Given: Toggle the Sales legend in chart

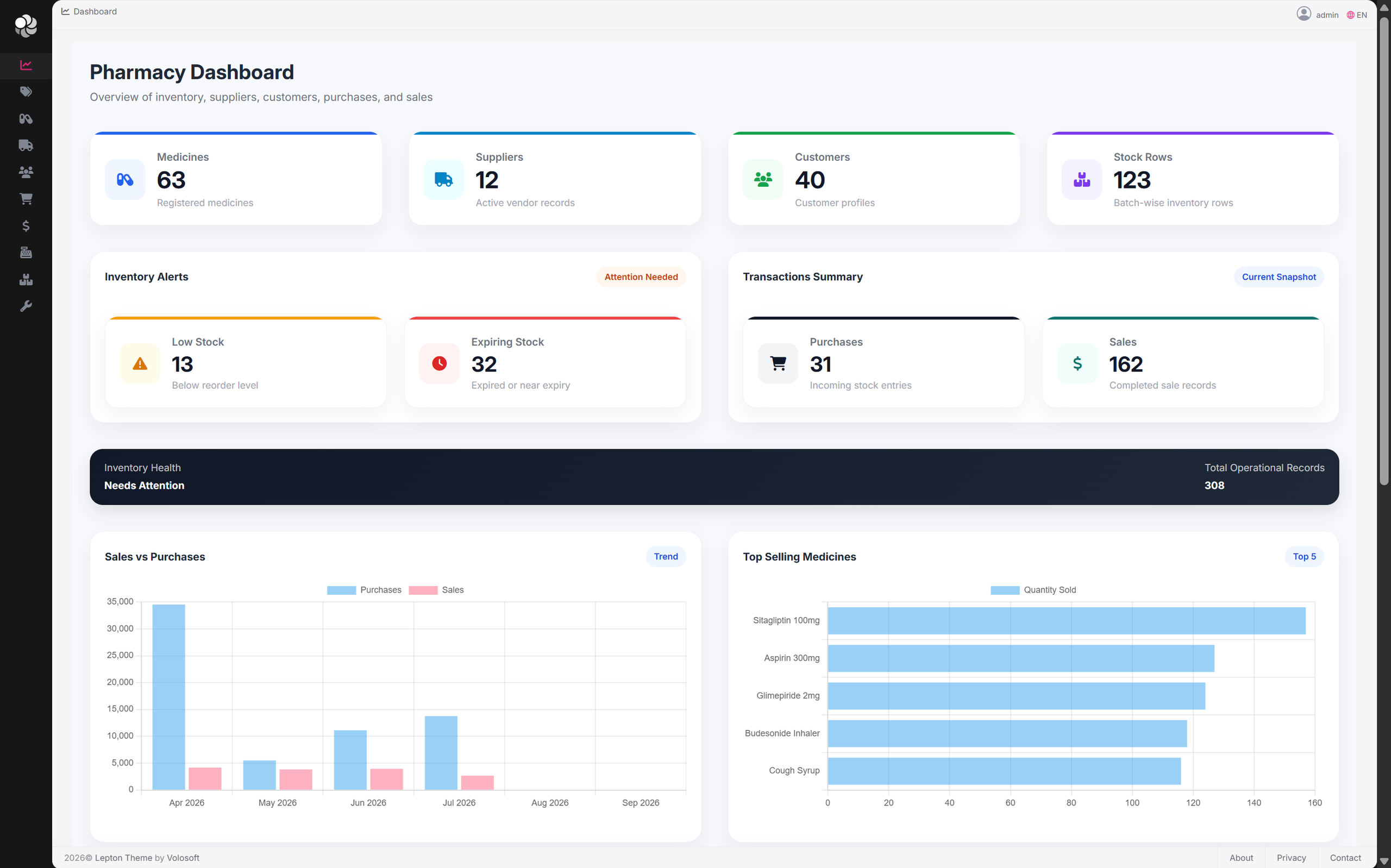Looking at the screenshot, I should [436, 590].
